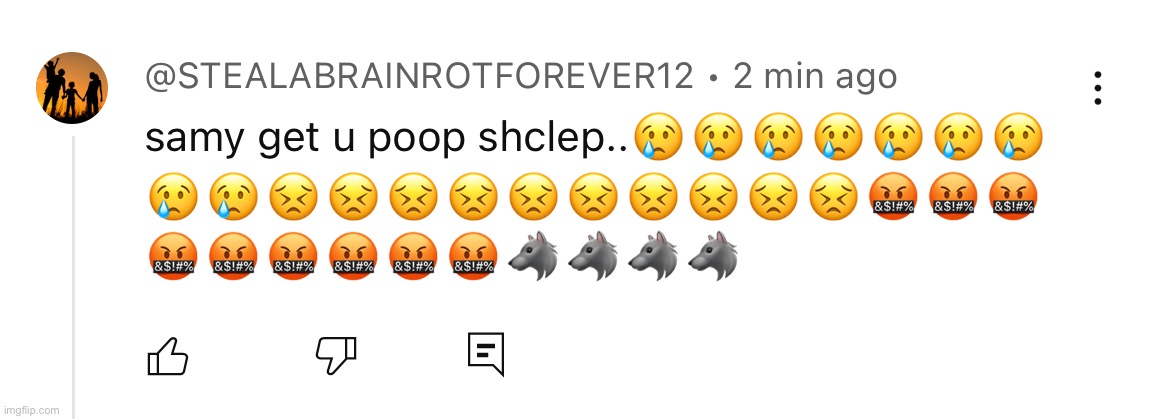Click the last wolf emoji
Viewport: 1170px width, 419px height.
[713, 256]
